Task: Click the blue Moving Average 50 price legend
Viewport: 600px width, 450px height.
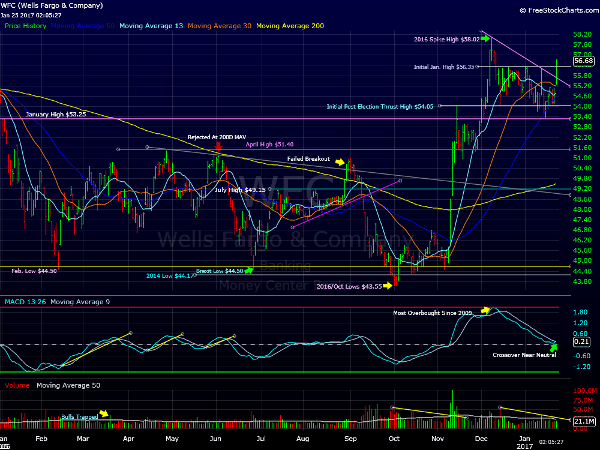Action: pyautogui.click(x=83, y=26)
